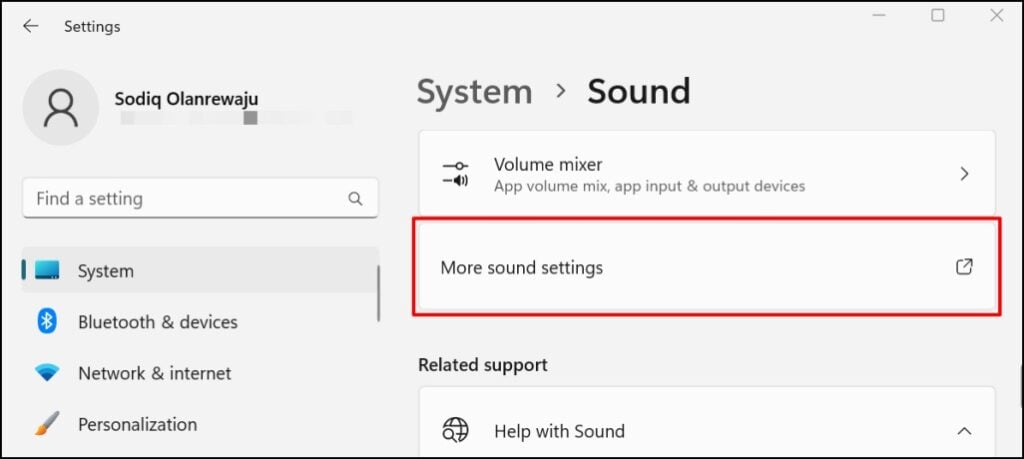Click the System monitor icon in sidebar
The width and height of the screenshot is (1024, 459).
point(47,271)
